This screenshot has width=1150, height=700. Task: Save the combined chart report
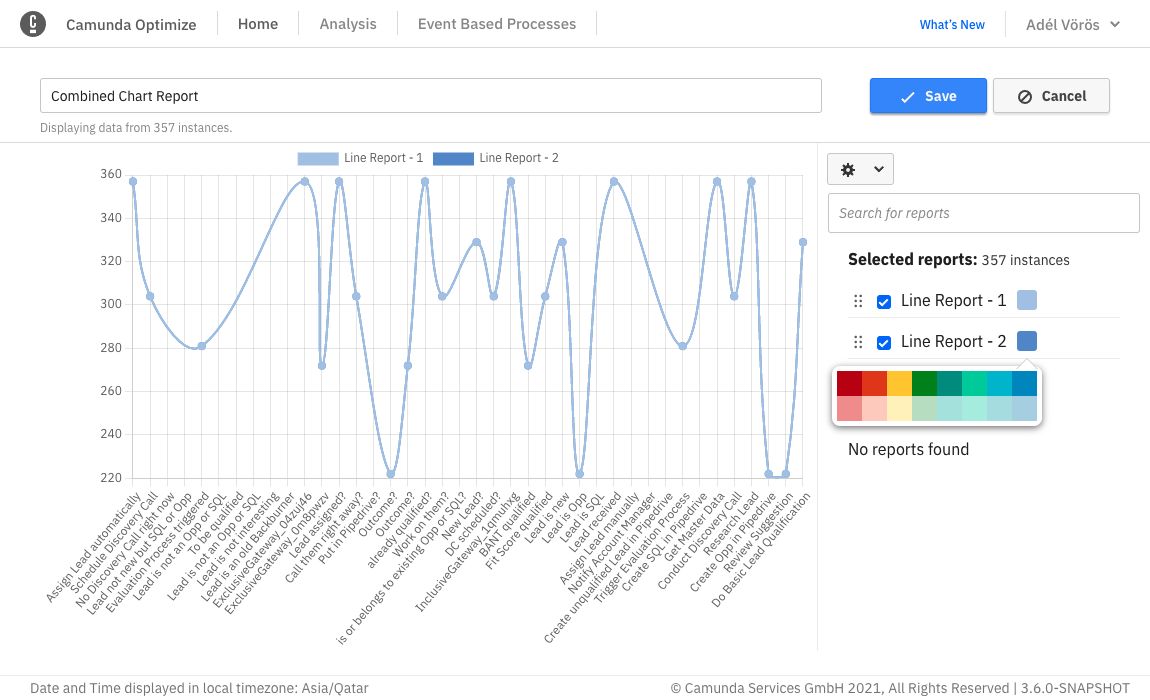[x=928, y=96]
